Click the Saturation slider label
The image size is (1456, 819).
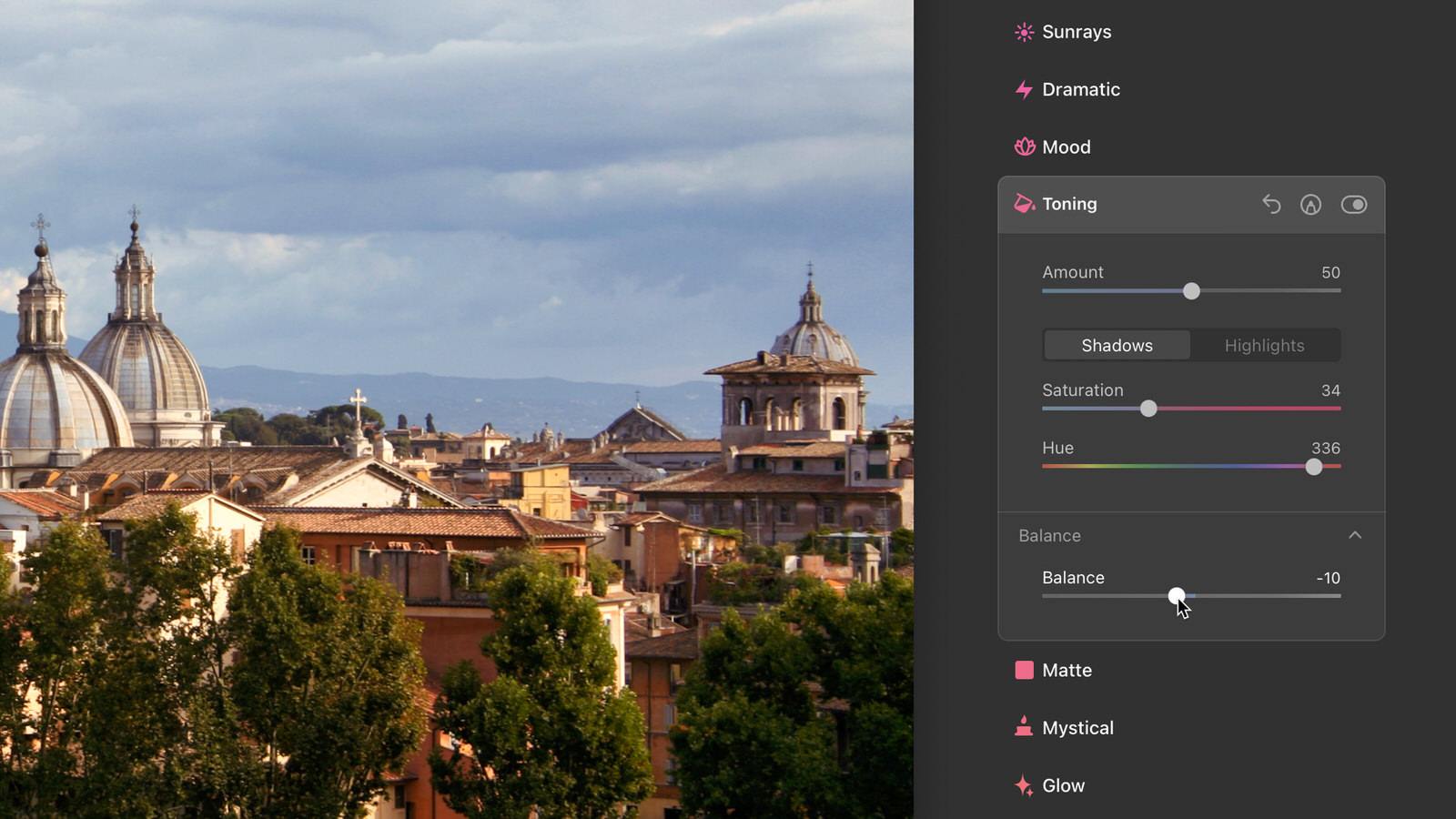coord(1083,390)
